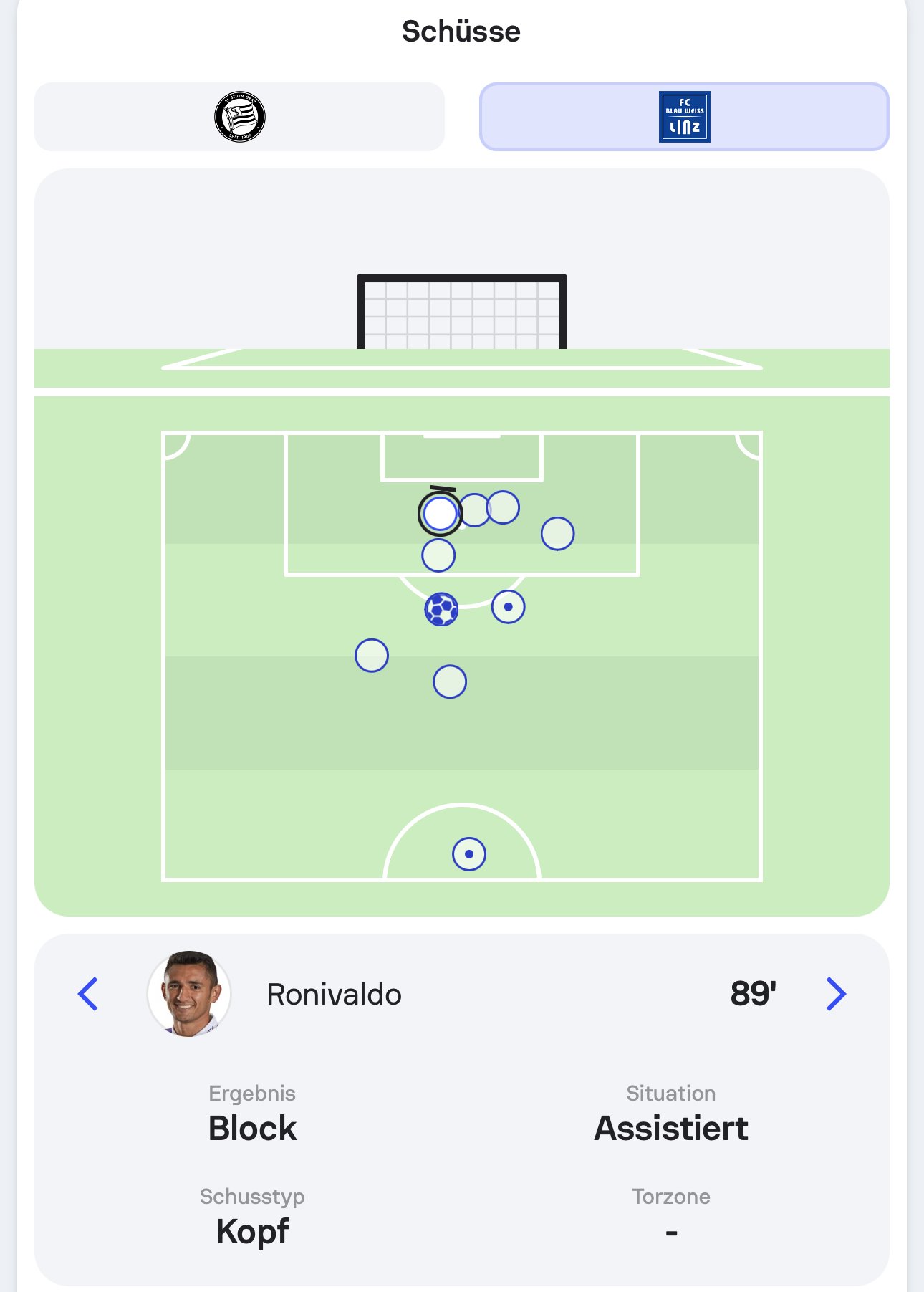Select the rightmost of the three overlapping markers

(504, 507)
